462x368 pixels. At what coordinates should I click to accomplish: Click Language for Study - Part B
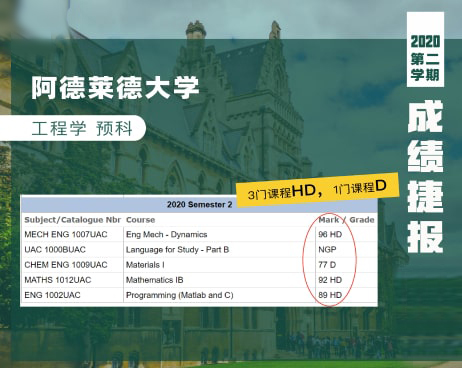(177, 250)
